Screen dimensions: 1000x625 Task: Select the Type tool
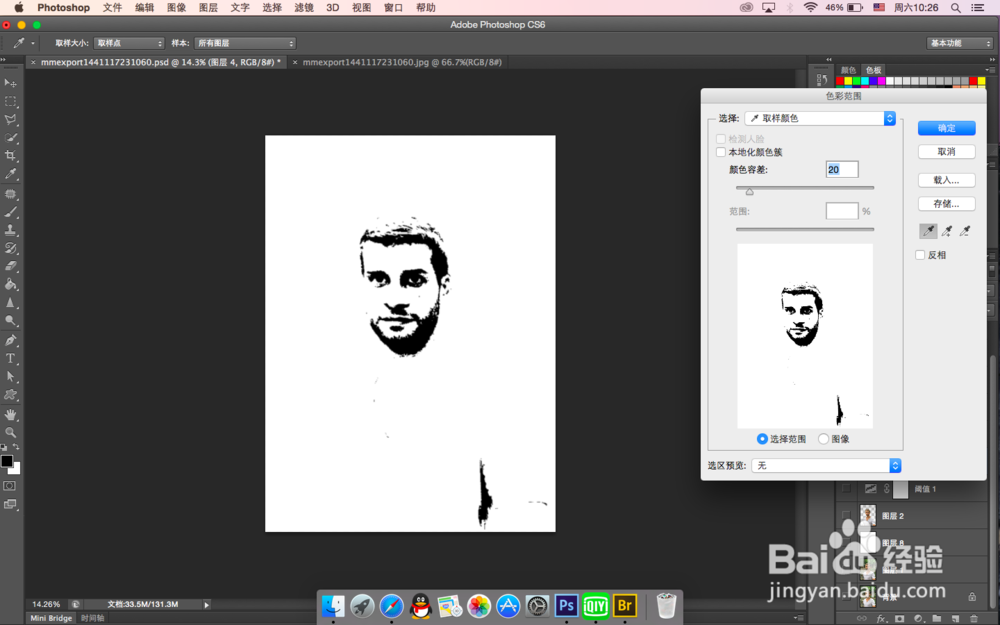coord(11,358)
